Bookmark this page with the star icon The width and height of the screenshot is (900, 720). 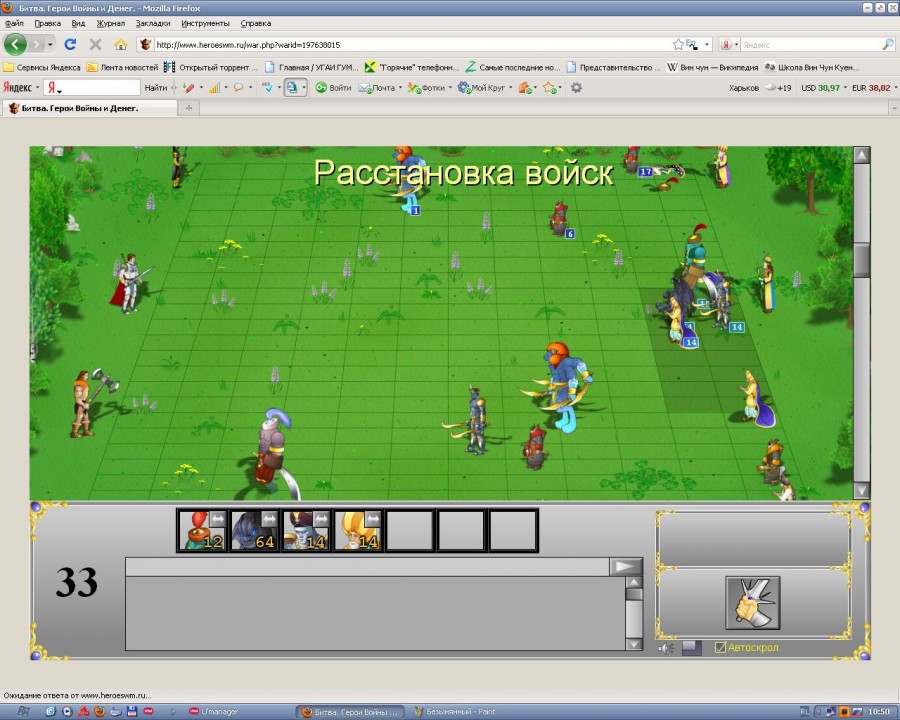pyautogui.click(x=678, y=44)
